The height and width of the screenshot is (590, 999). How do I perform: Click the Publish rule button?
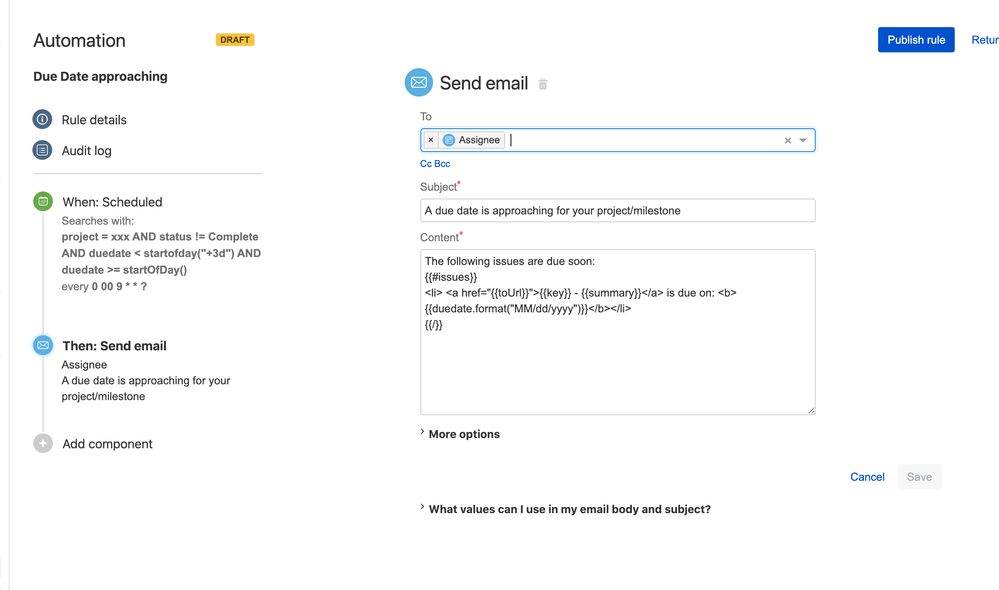point(916,40)
